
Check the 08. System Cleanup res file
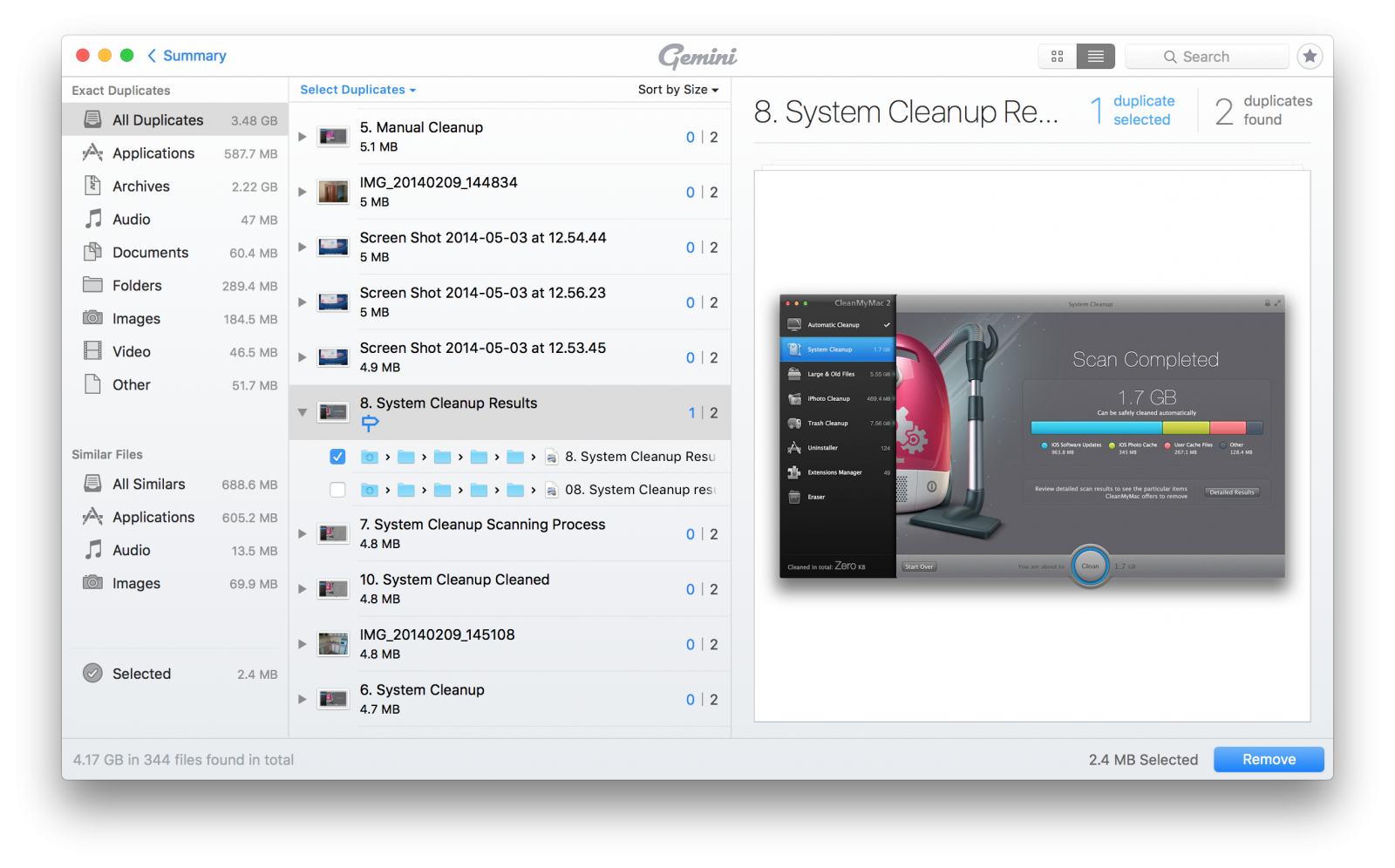click(x=337, y=490)
